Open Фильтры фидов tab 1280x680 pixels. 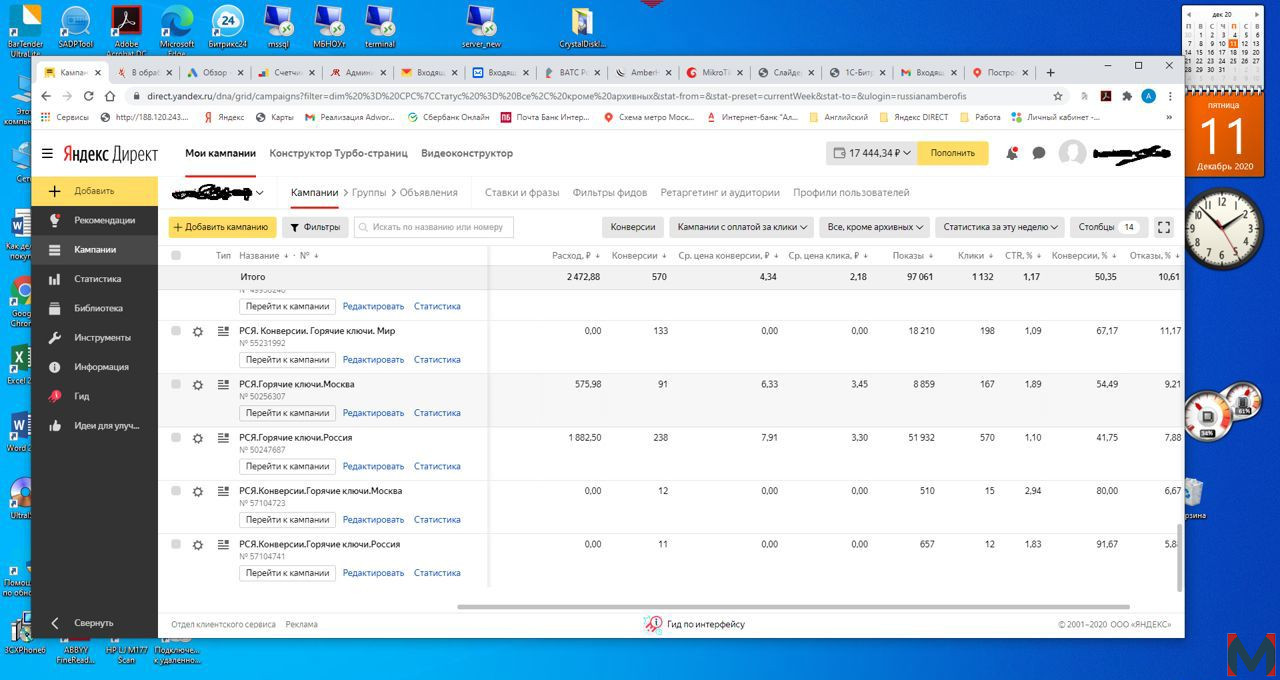(610, 192)
